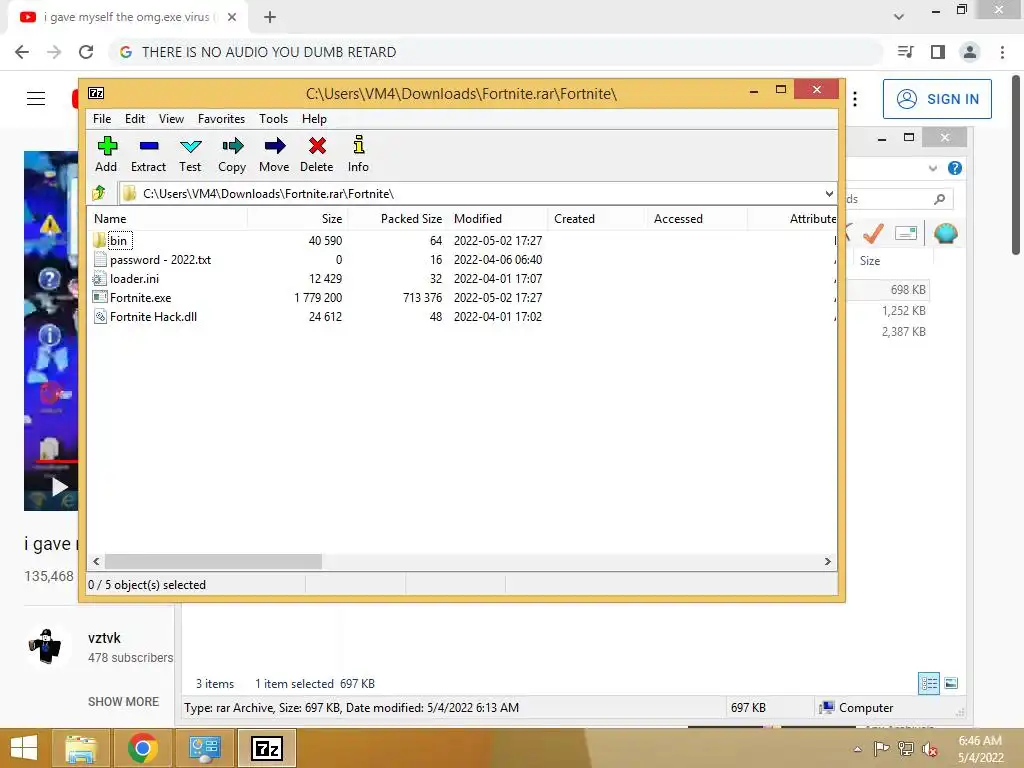Toggle Chrome side panel
This screenshot has width=1024, height=768.
point(938,52)
